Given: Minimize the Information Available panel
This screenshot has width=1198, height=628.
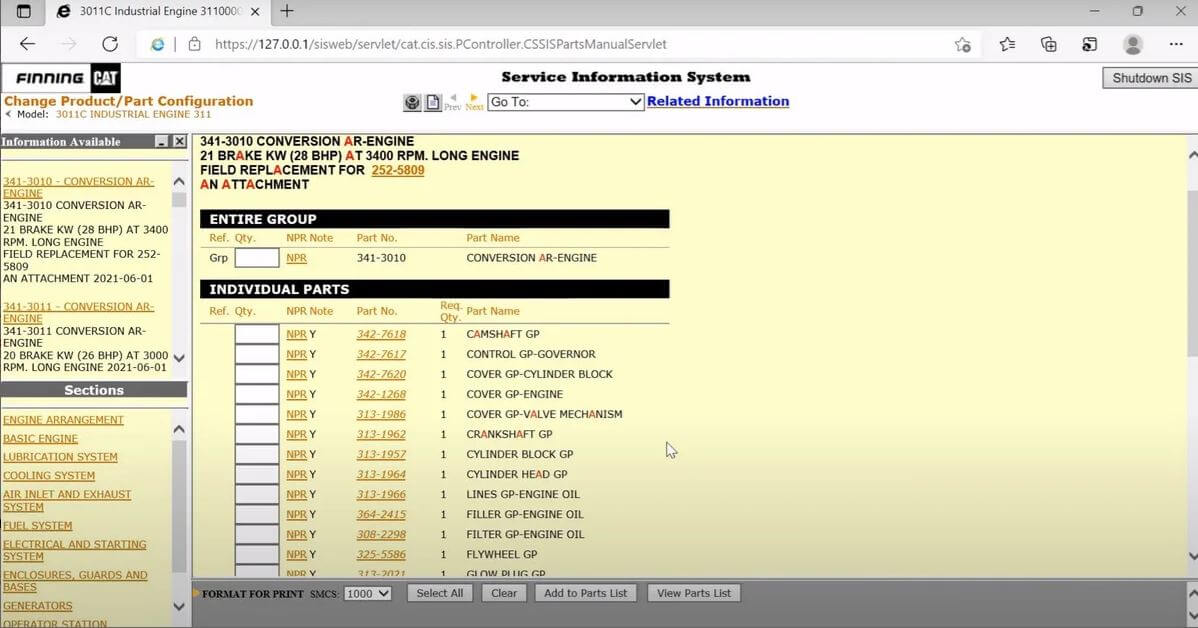Looking at the screenshot, I should click(162, 142).
